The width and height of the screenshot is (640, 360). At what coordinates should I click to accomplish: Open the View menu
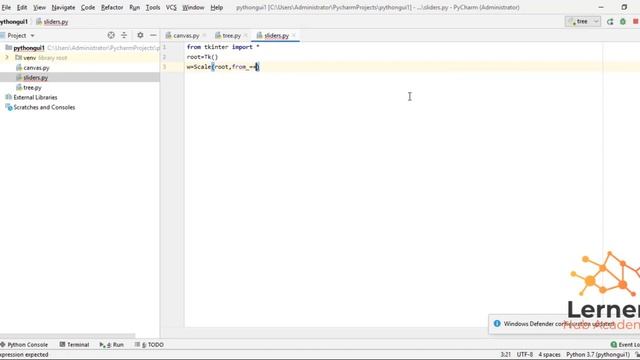pyautogui.click(x=39, y=7)
